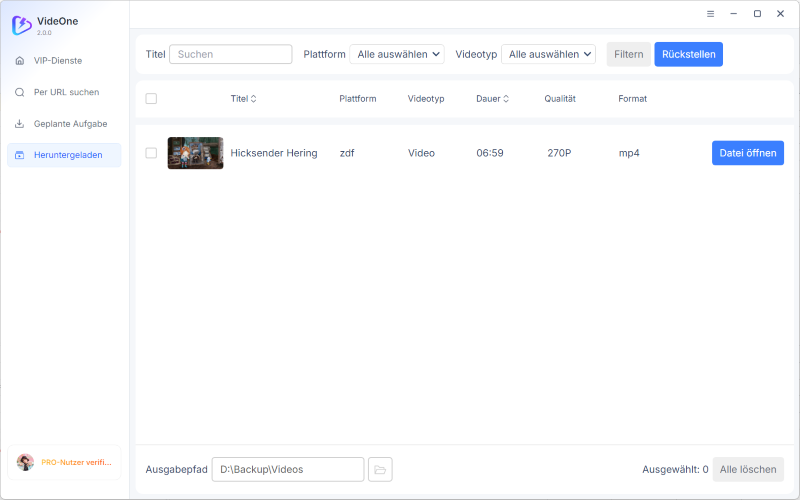This screenshot has height=500, width=800.
Task: Click the format value mp4
Action: [x=629, y=153]
